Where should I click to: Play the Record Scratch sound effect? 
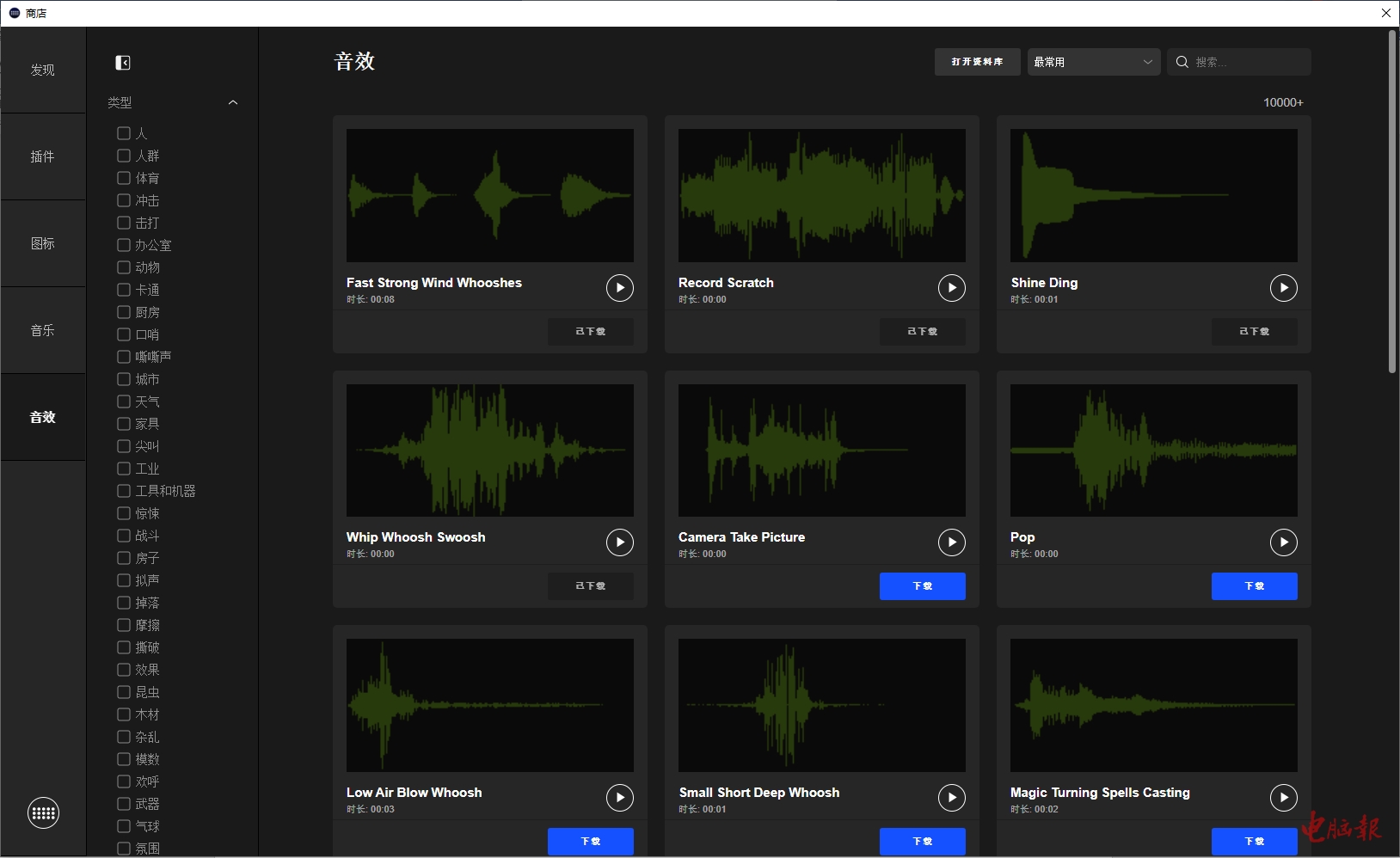point(951,288)
